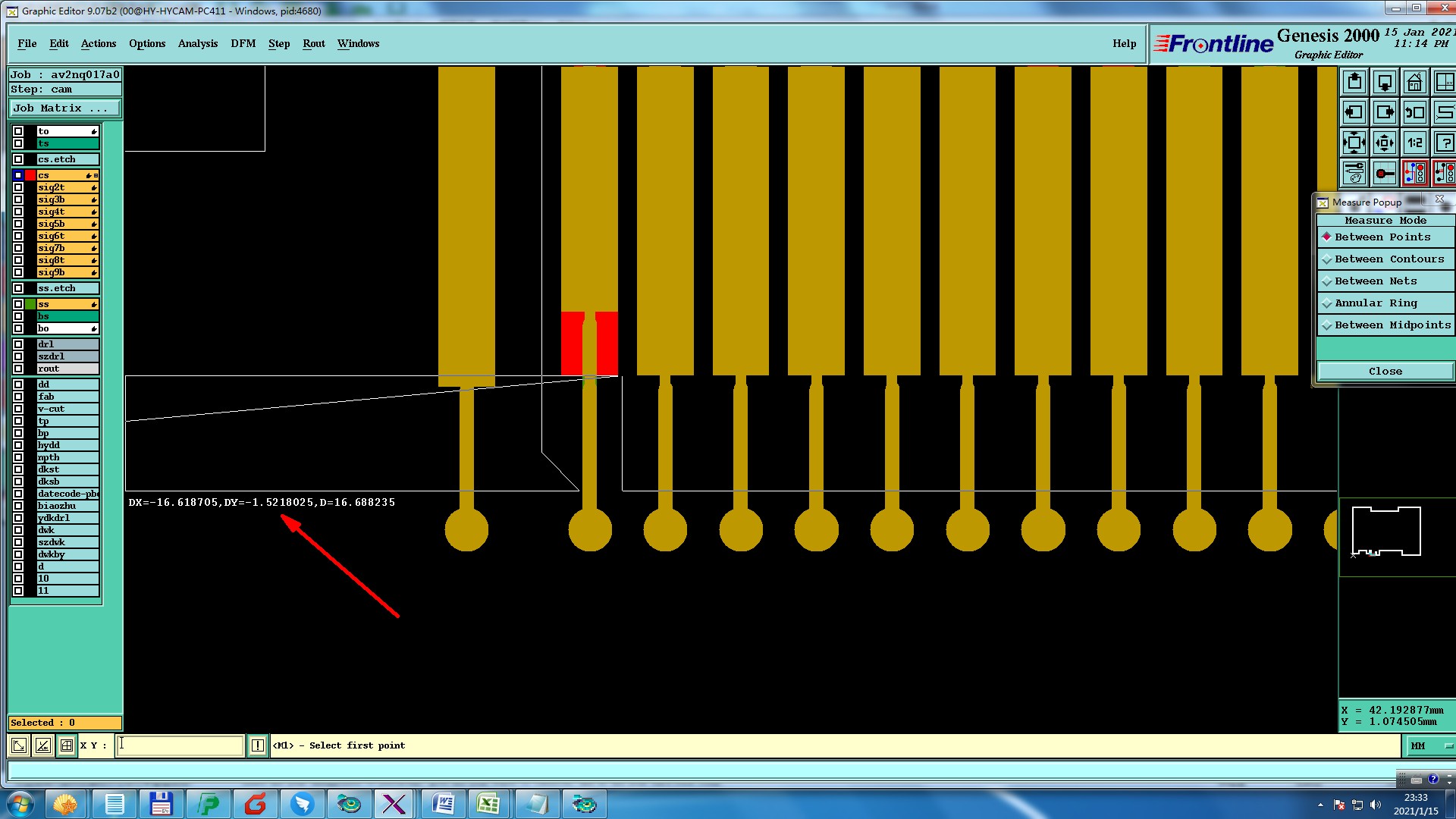
Task: Toggle the drl layer checkbox
Action: 18,344
